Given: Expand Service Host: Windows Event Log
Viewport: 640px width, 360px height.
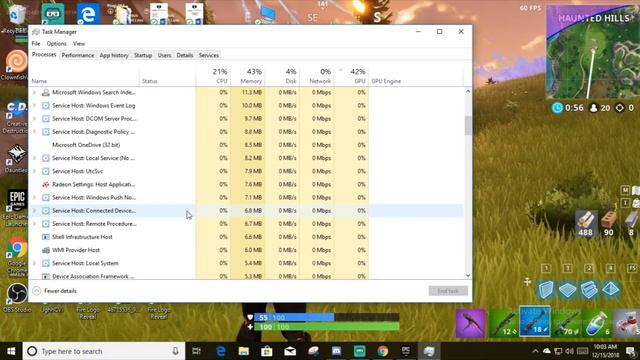Looking at the screenshot, I should pos(34,106).
